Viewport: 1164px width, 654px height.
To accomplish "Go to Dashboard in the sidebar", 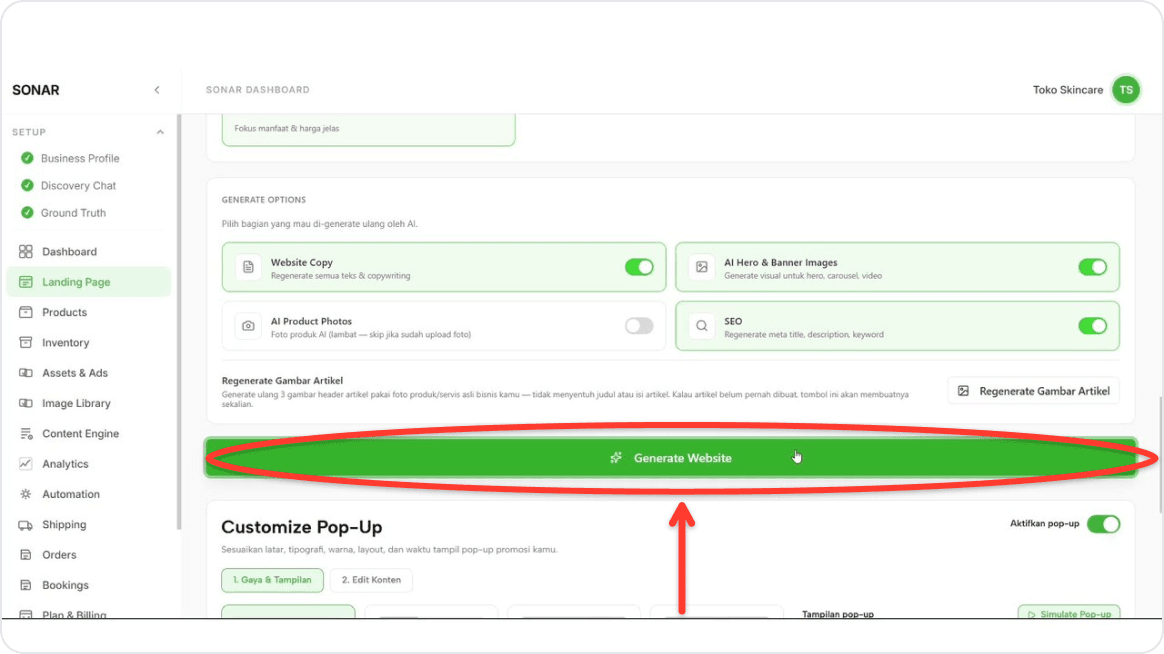I will pos(69,252).
